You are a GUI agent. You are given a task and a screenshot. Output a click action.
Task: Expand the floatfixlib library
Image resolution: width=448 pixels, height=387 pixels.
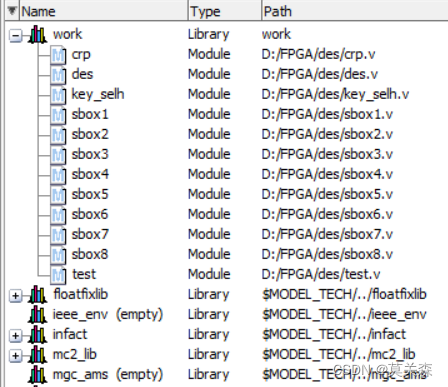coord(15,296)
